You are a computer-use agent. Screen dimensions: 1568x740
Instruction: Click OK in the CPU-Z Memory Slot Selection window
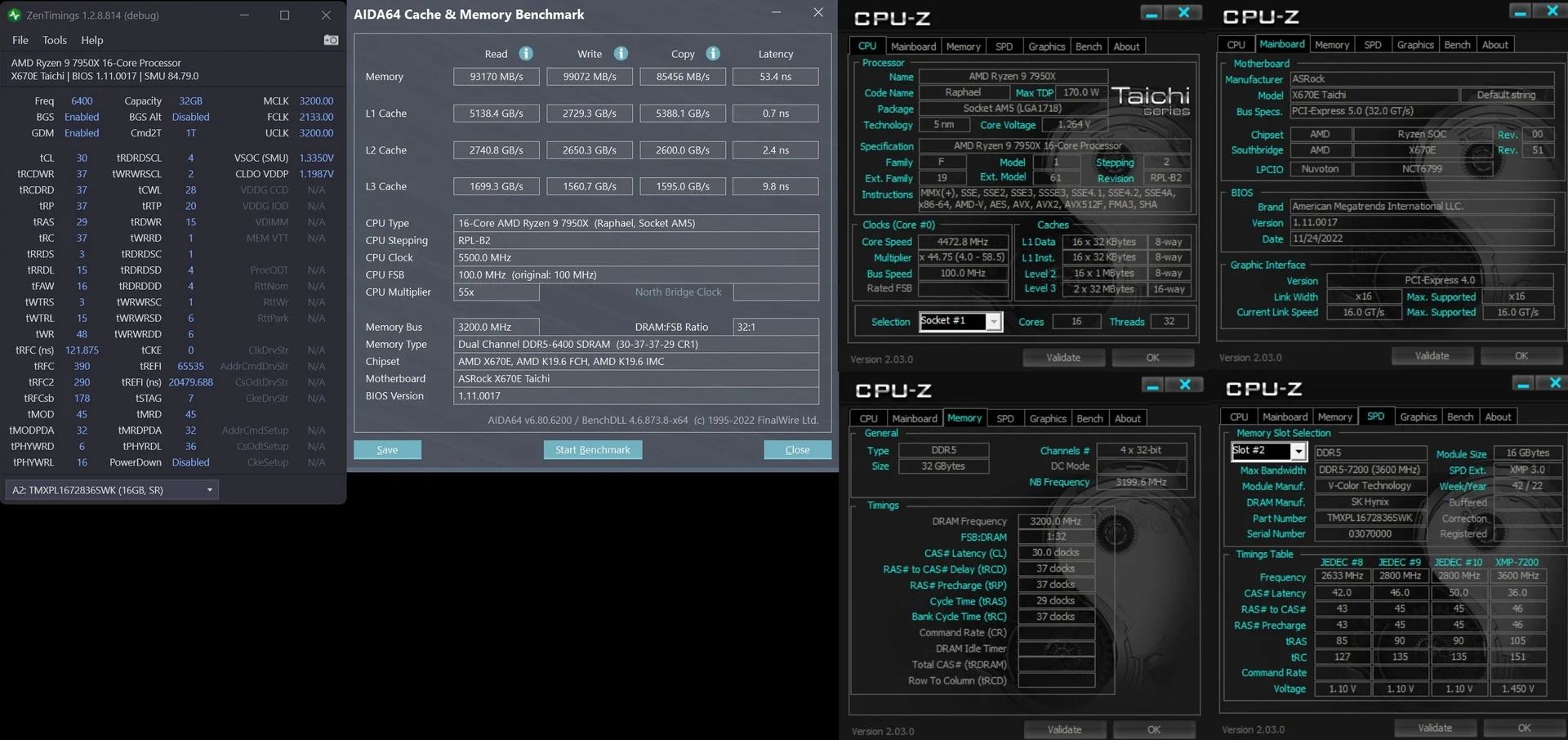[x=1524, y=728]
